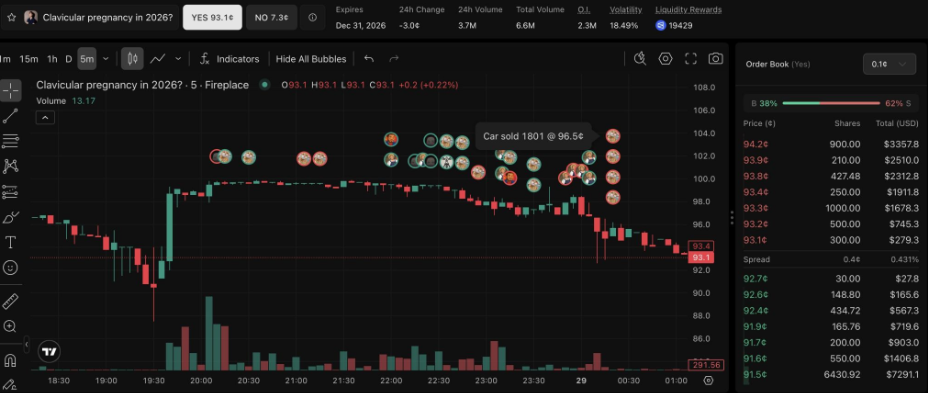Open the market info icon

(312, 18)
